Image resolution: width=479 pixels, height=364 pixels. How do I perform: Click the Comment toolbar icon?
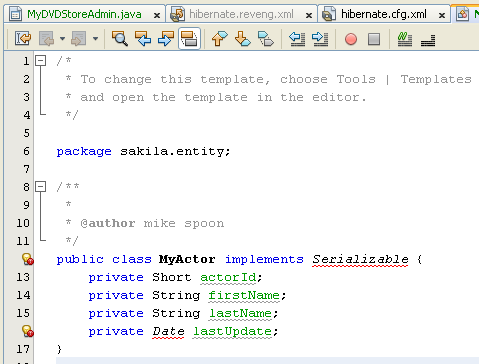coord(405,39)
